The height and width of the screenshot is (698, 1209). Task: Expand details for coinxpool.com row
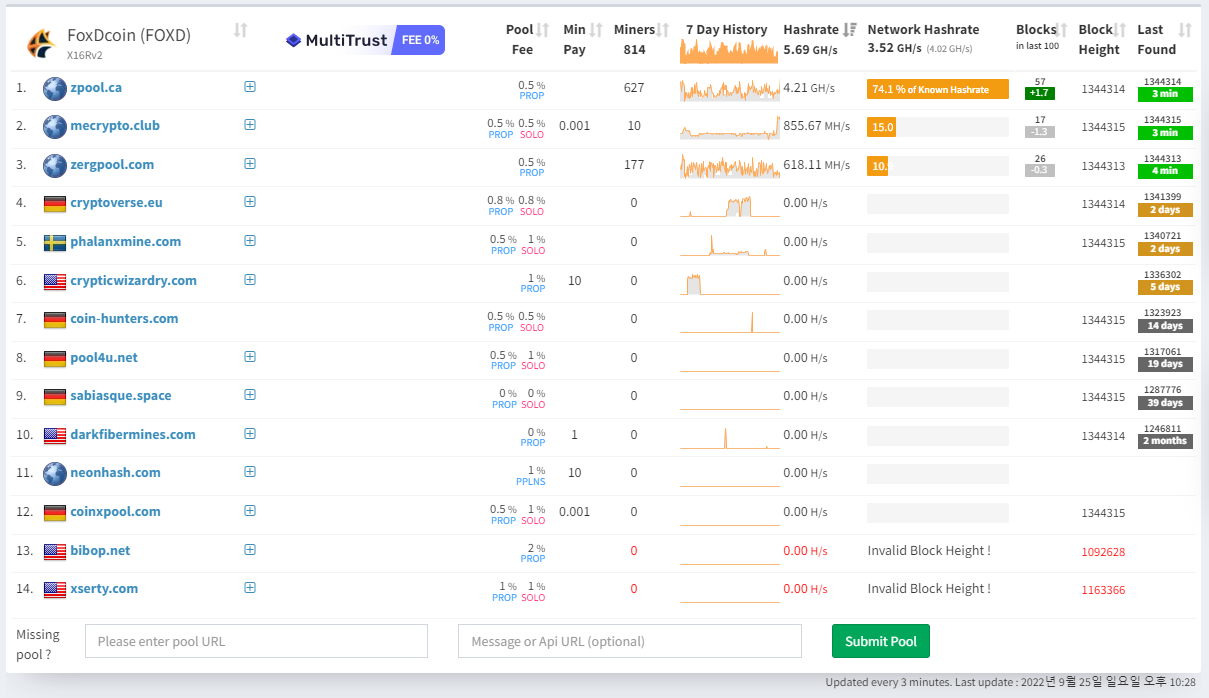pyautogui.click(x=250, y=511)
